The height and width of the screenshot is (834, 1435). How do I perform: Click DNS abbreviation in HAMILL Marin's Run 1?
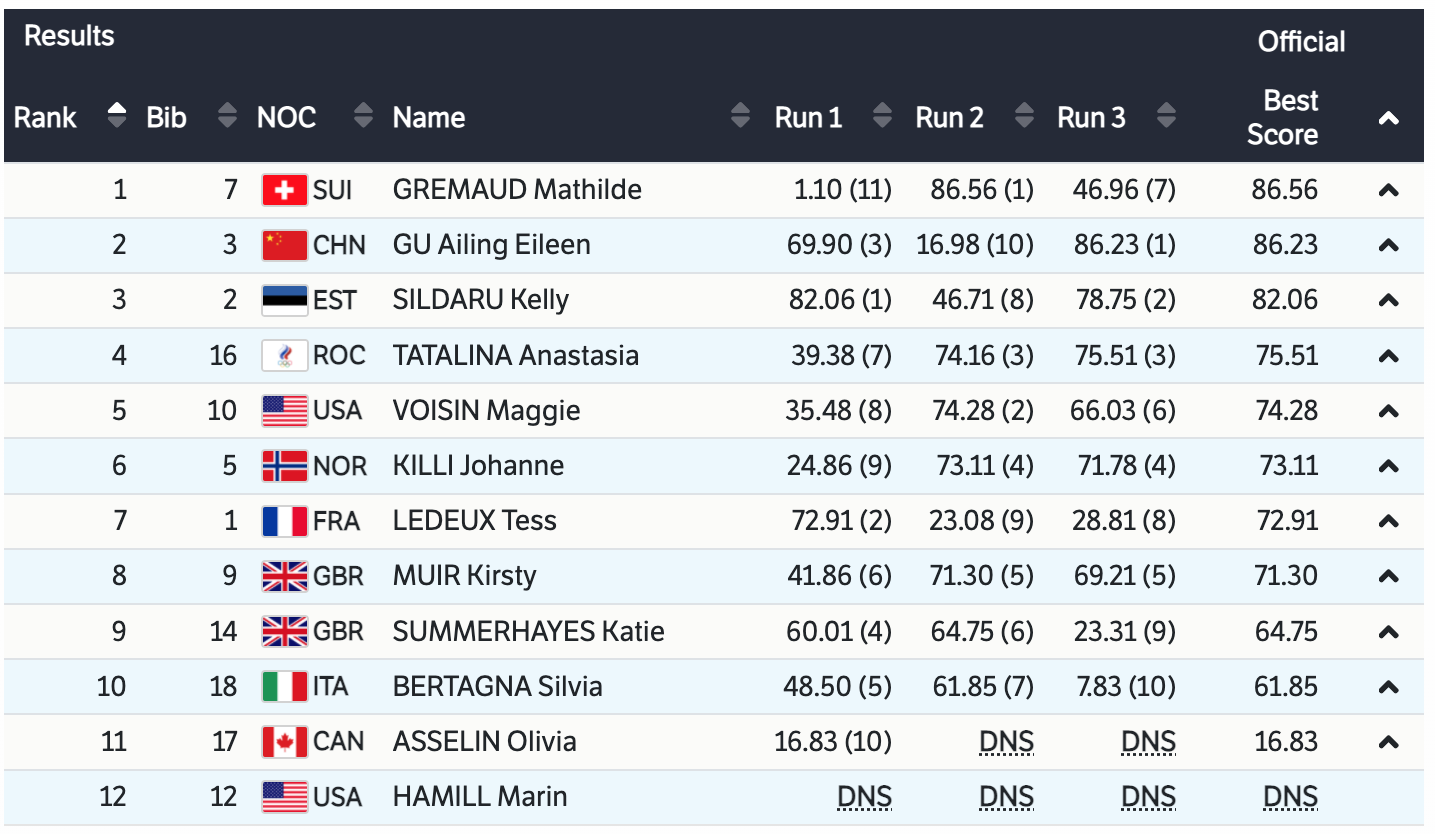tap(864, 797)
